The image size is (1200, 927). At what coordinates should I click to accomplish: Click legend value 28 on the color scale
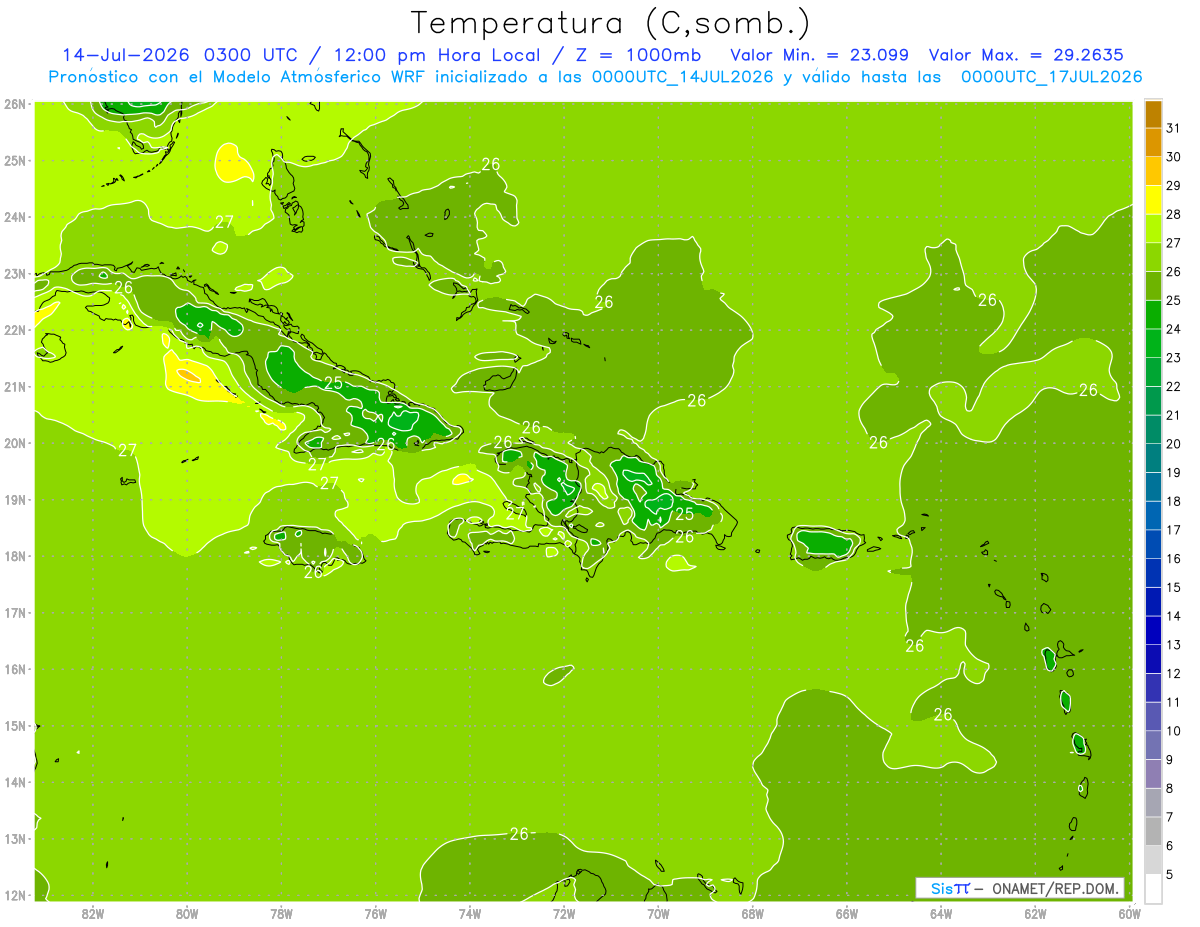pyautogui.click(x=1173, y=214)
